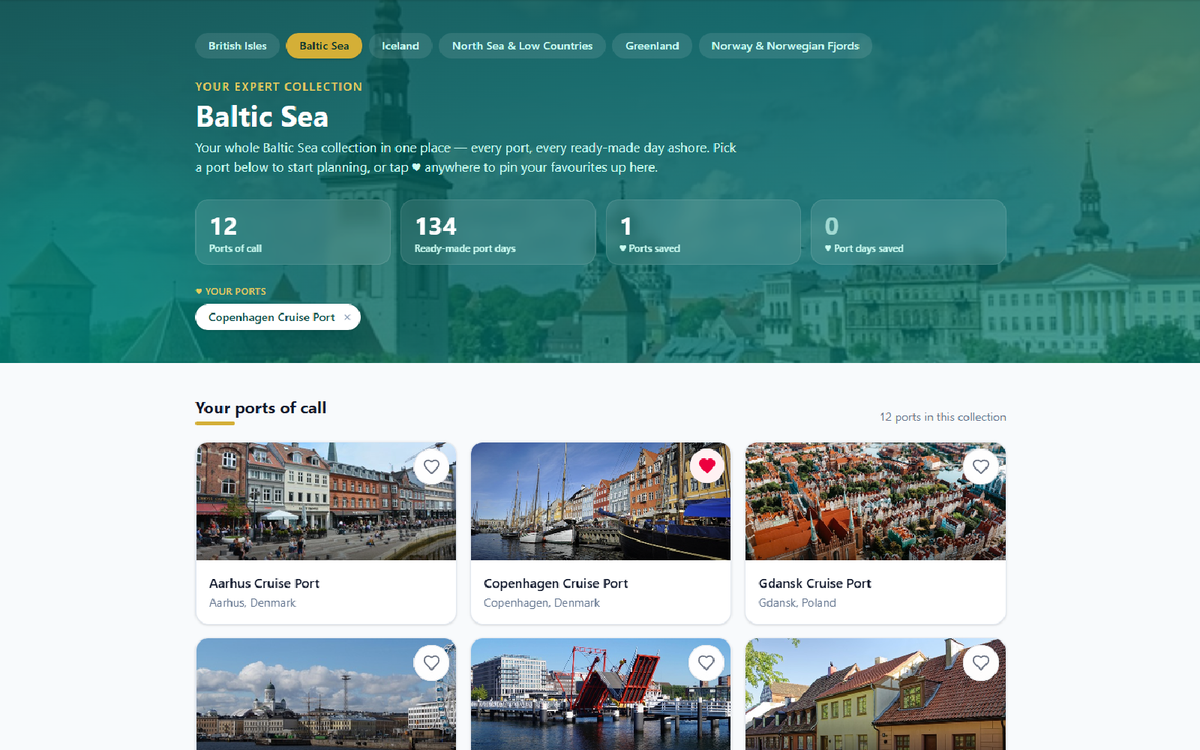The image size is (1200, 750).
Task: Click the 'Copenhagen, Denmark' location text
Action: 542,603
